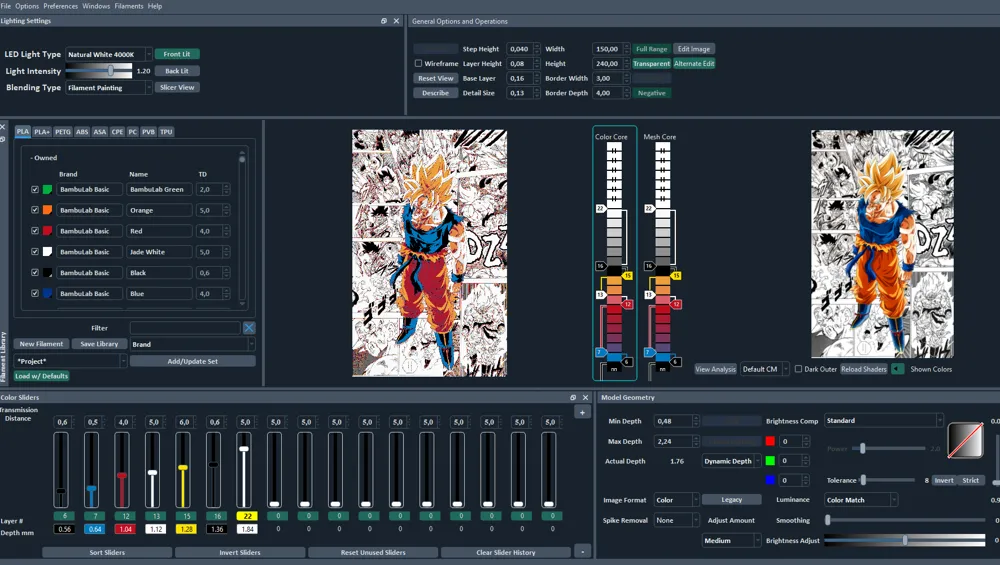The height and width of the screenshot is (565, 1000).
Task: Click the Orange filament color swatch
Action: pos(47,210)
